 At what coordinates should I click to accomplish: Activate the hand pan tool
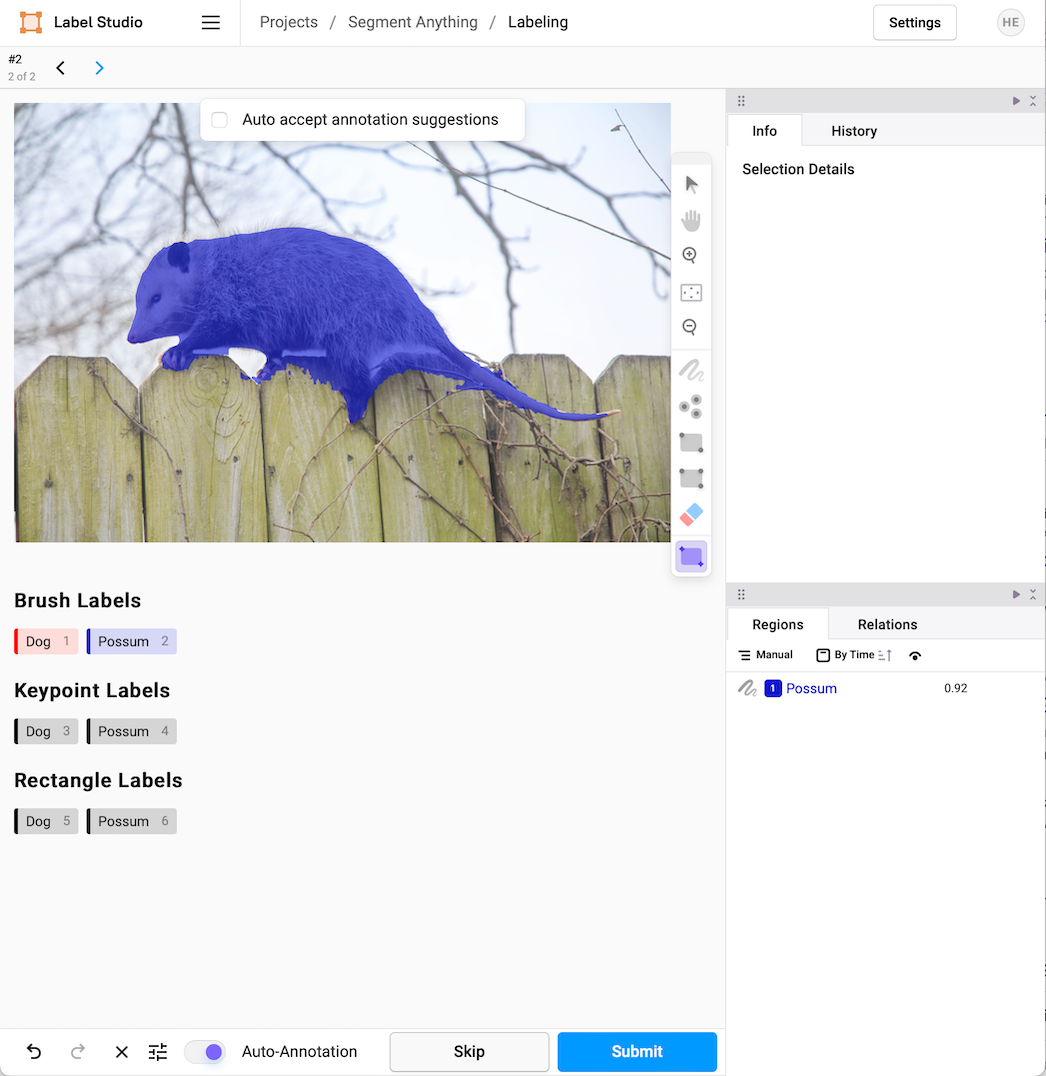(691, 220)
